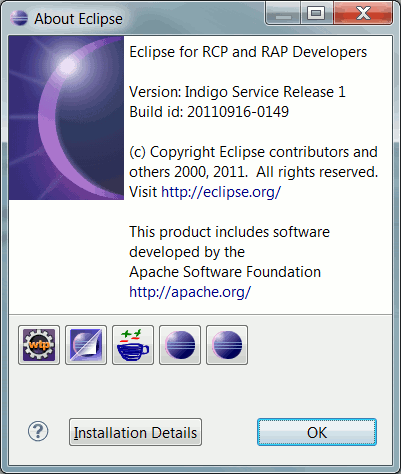Click the "About Eclipse" window title
Image resolution: width=401 pixels, height=474 pixels.
click(78, 19)
